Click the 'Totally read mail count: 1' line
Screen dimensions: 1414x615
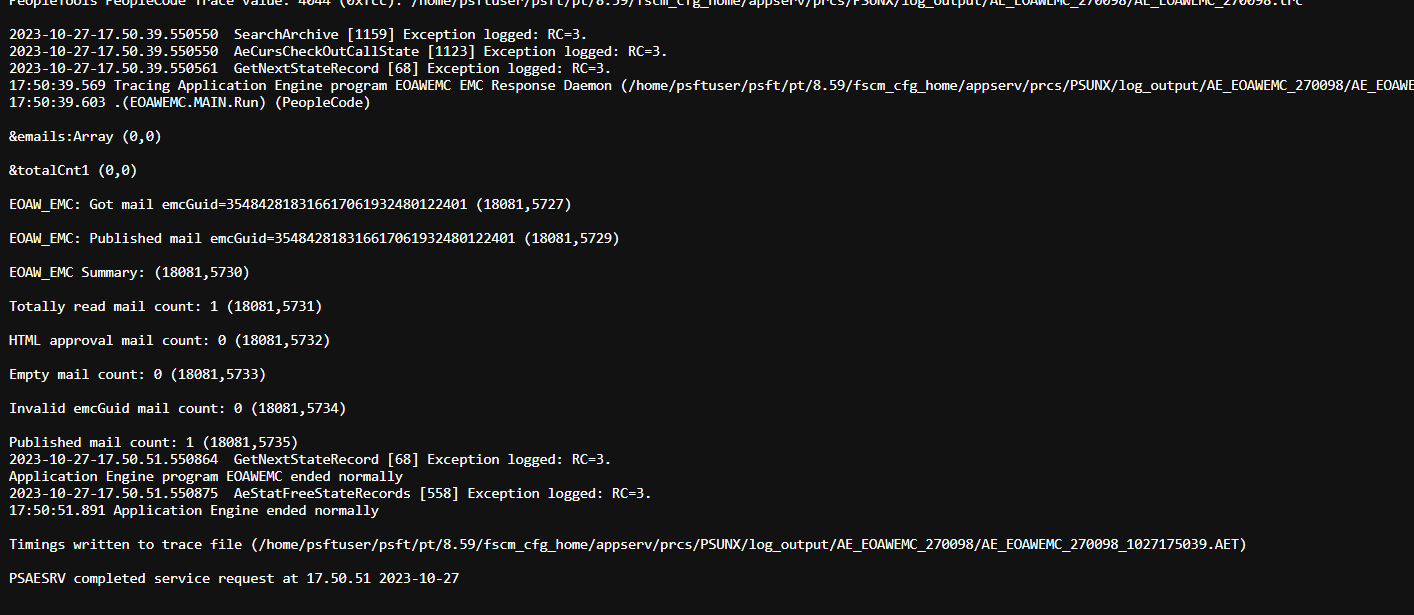pyautogui.click(x=165, y=306)
